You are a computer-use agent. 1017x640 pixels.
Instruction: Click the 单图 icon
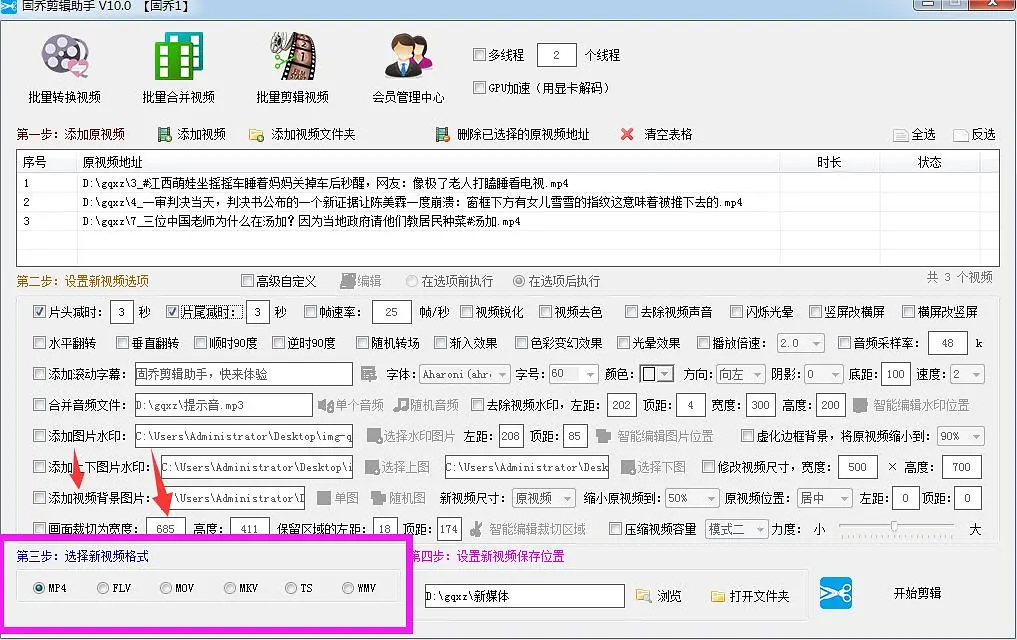point(324,498)
